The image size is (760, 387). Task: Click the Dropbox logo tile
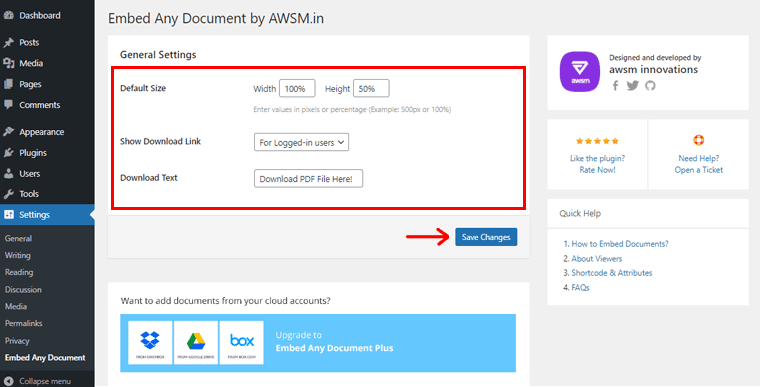point(150,342)
